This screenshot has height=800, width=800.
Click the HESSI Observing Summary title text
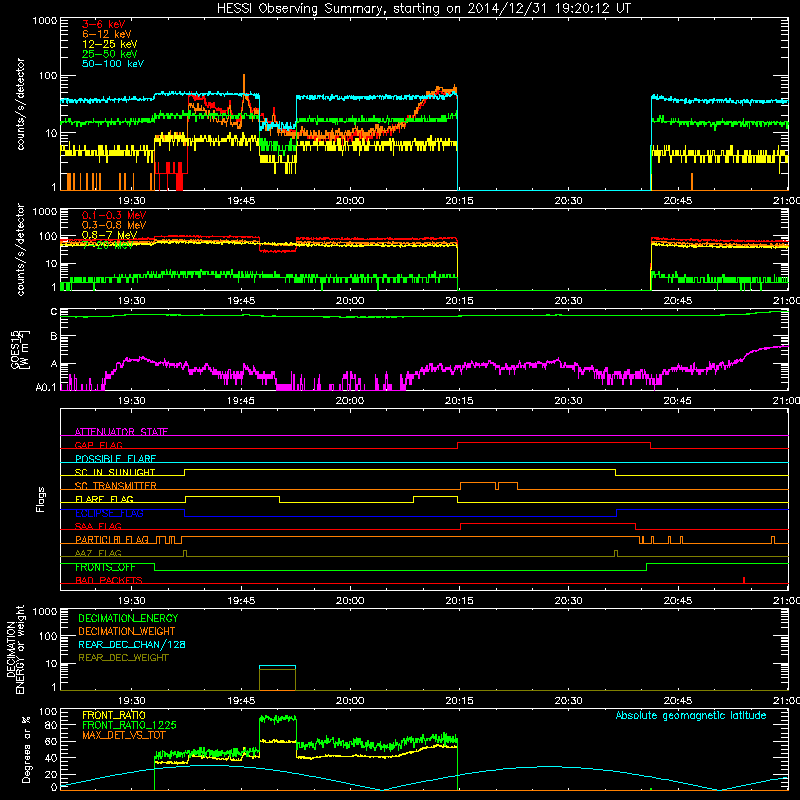point(424,9)
